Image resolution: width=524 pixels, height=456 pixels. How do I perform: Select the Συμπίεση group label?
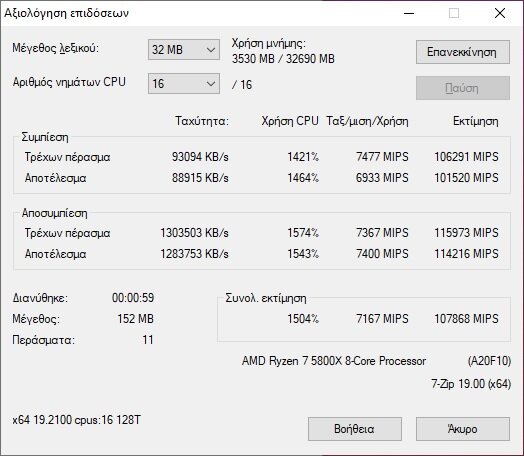(x=45, y=137)
